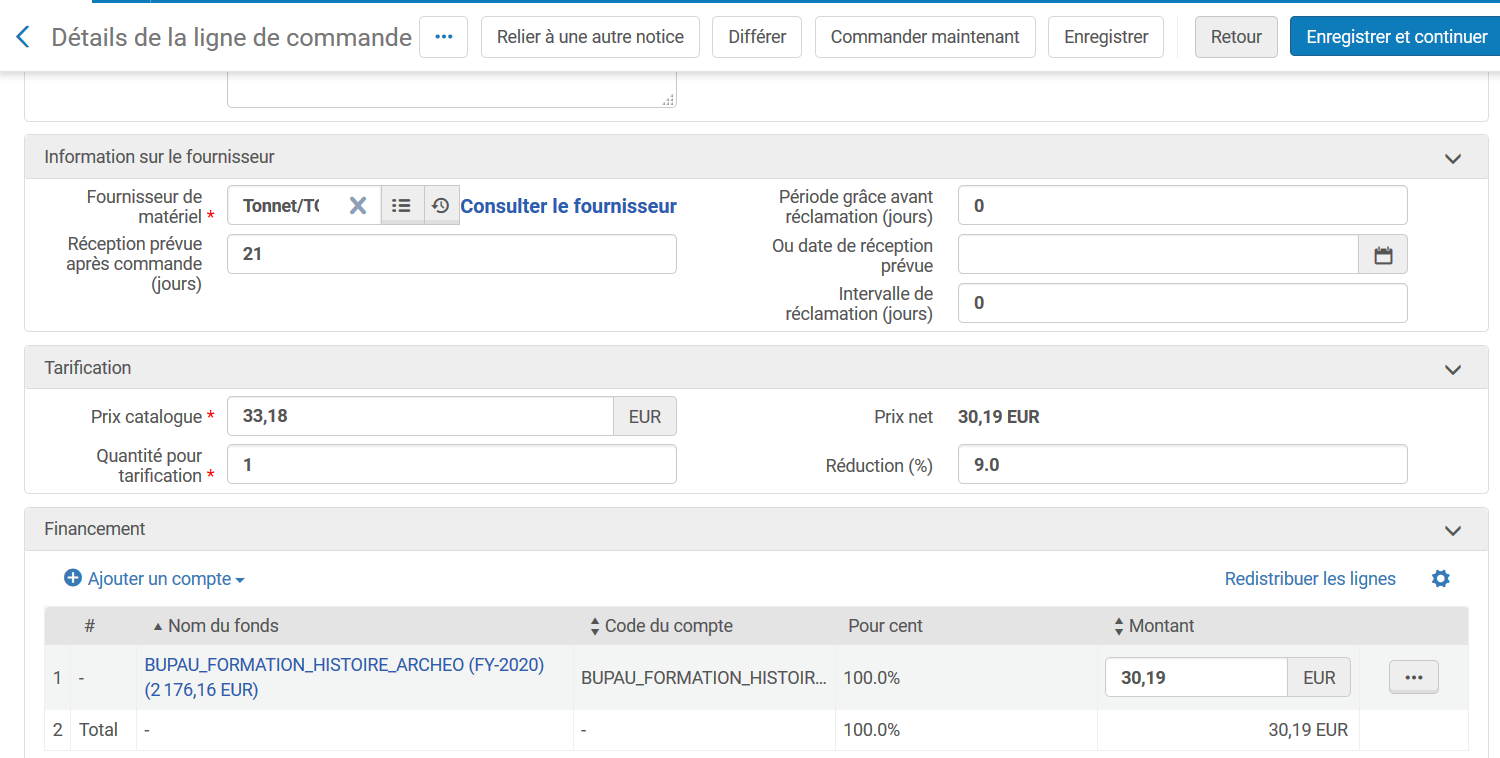Click Consulter le fournisseur link
The image size is (1500, 758).
pyautogui.click(x=568, y=206)
